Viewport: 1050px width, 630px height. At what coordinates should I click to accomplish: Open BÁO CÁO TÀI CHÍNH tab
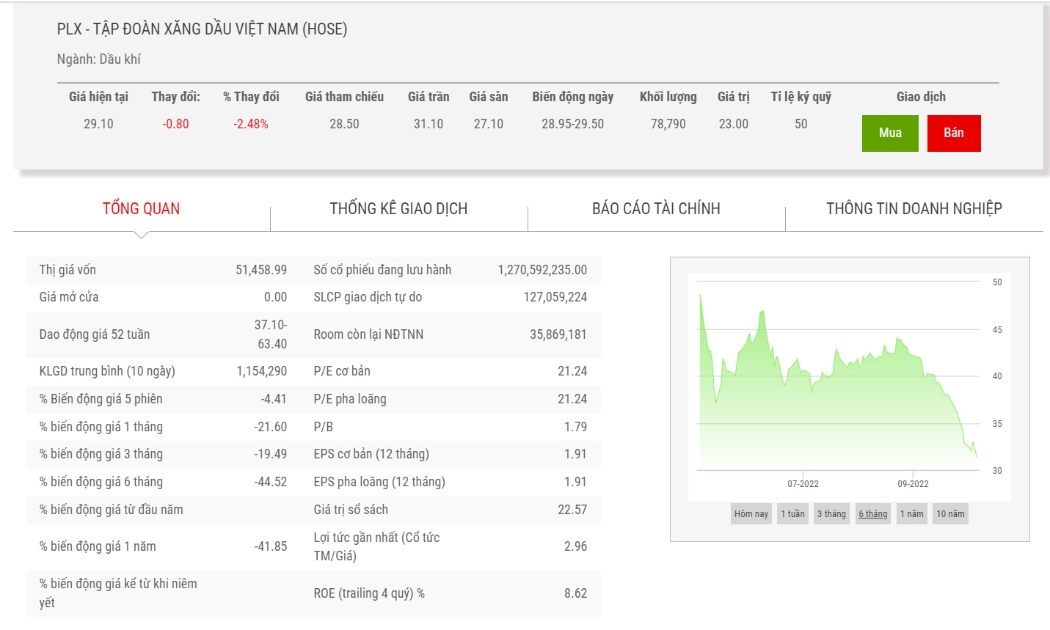point(656,209)
